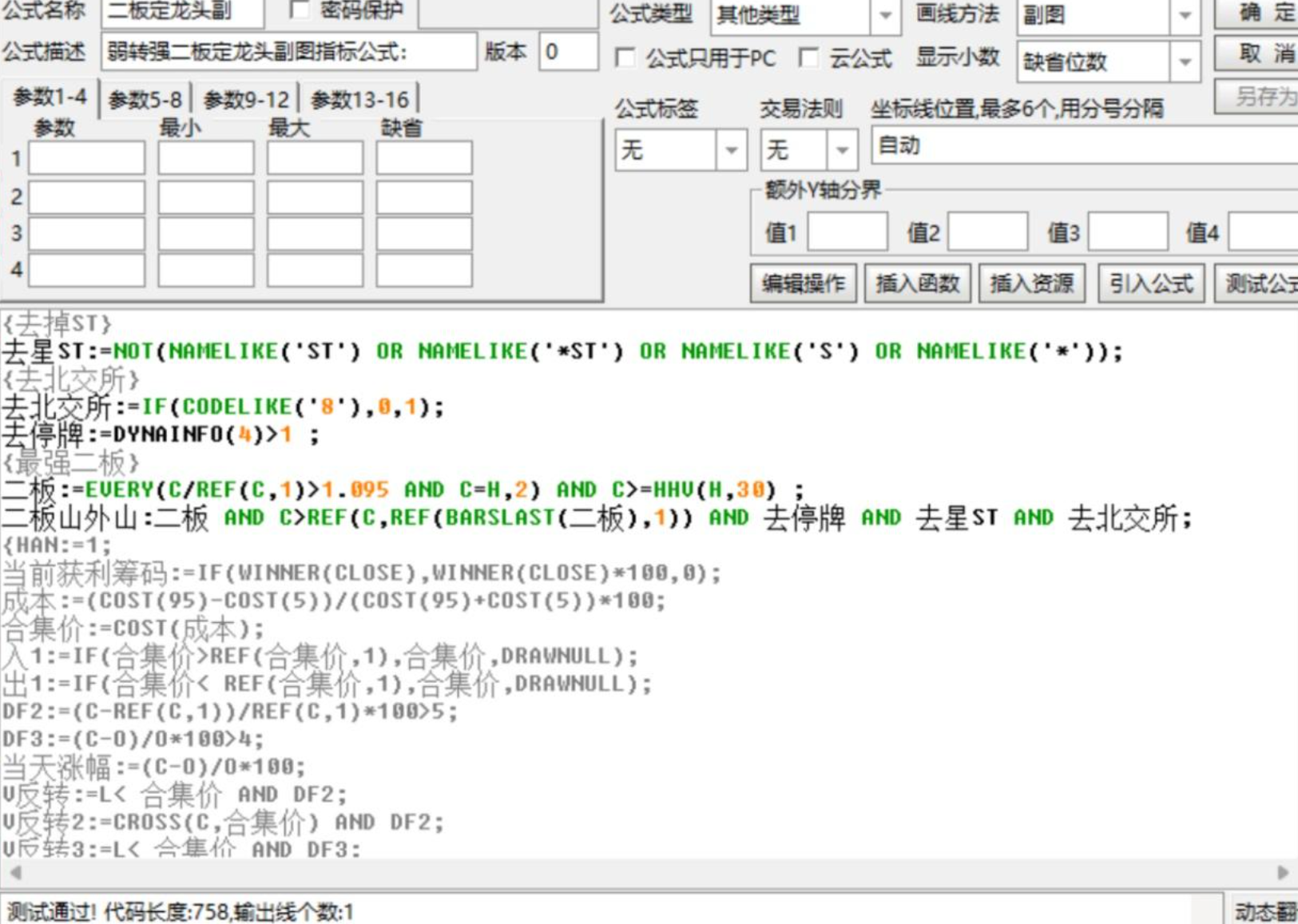
Task: Click the line DF2:=(C-REF(C,1))
Action: coord(230,712)
